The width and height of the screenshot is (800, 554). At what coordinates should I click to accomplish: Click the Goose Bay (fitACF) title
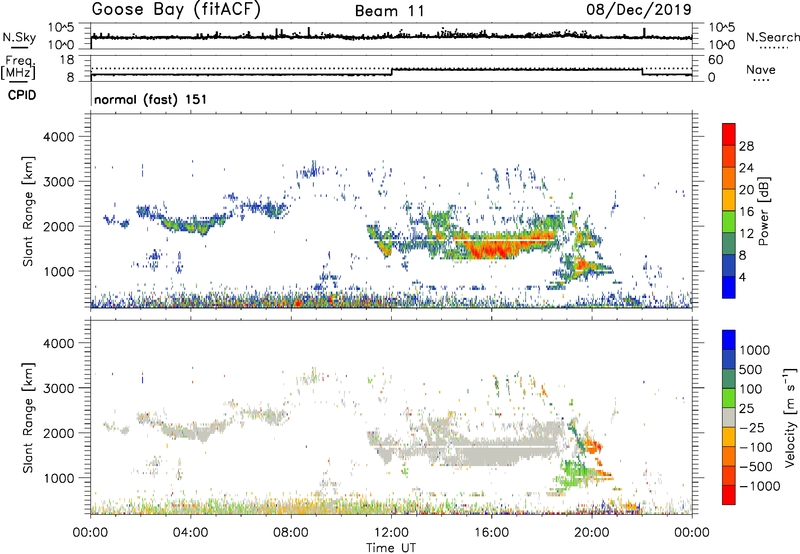click(176, 9)
